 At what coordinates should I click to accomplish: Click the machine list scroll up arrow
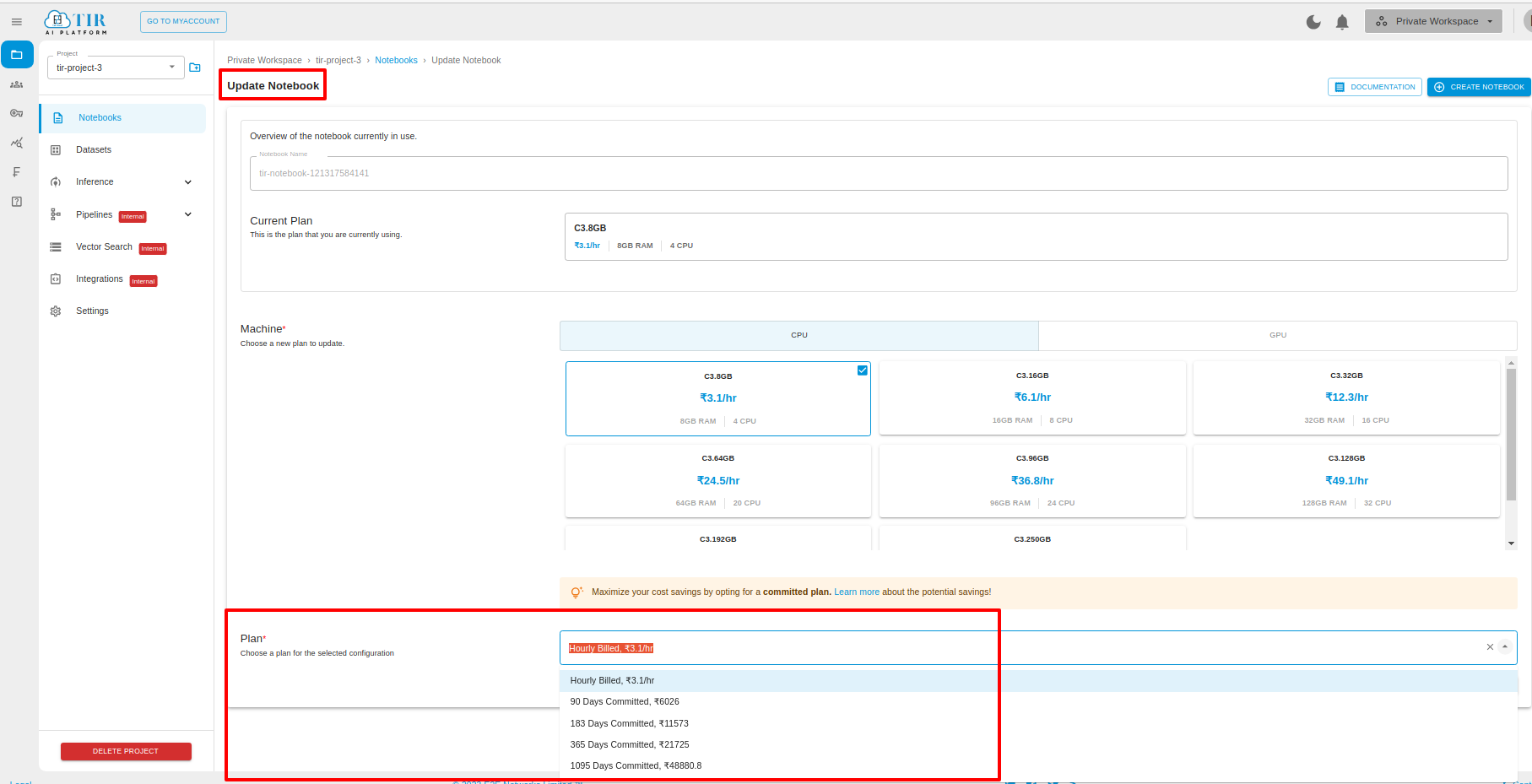[1511, 363]
